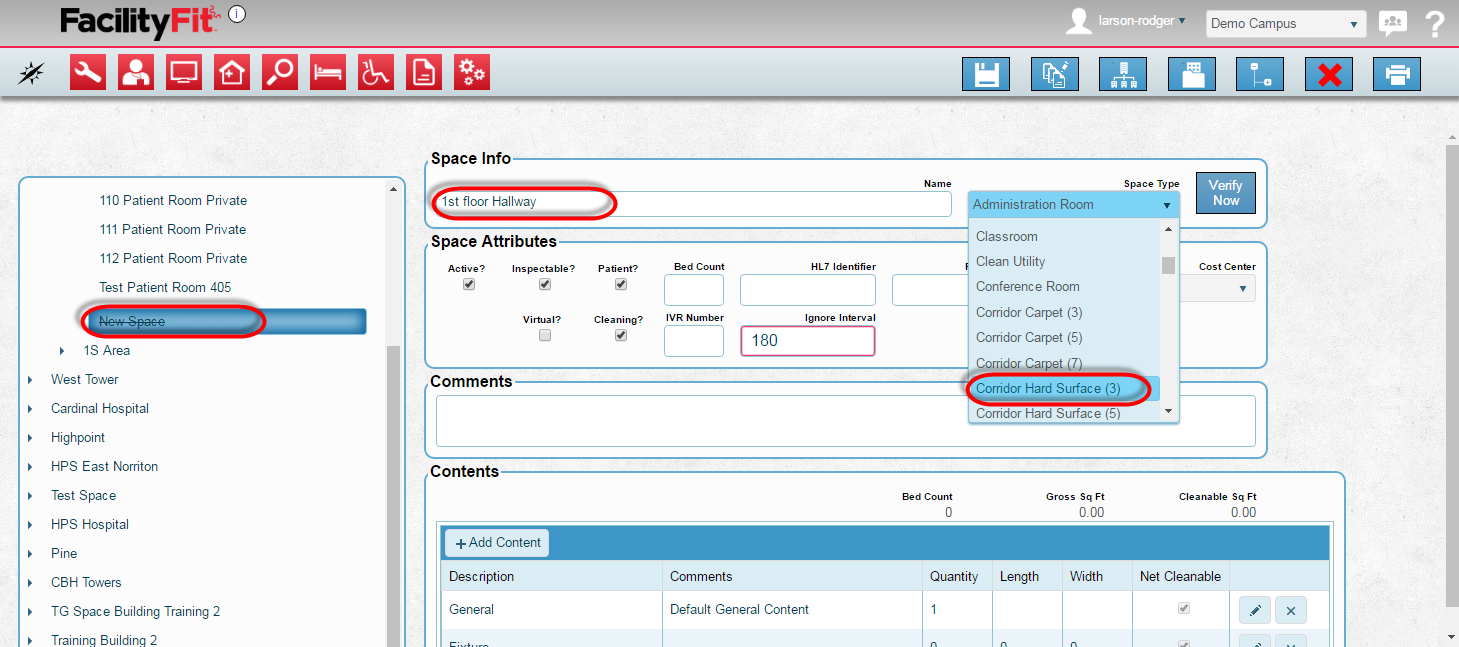Save the space using the floppy disk icon

985,74
